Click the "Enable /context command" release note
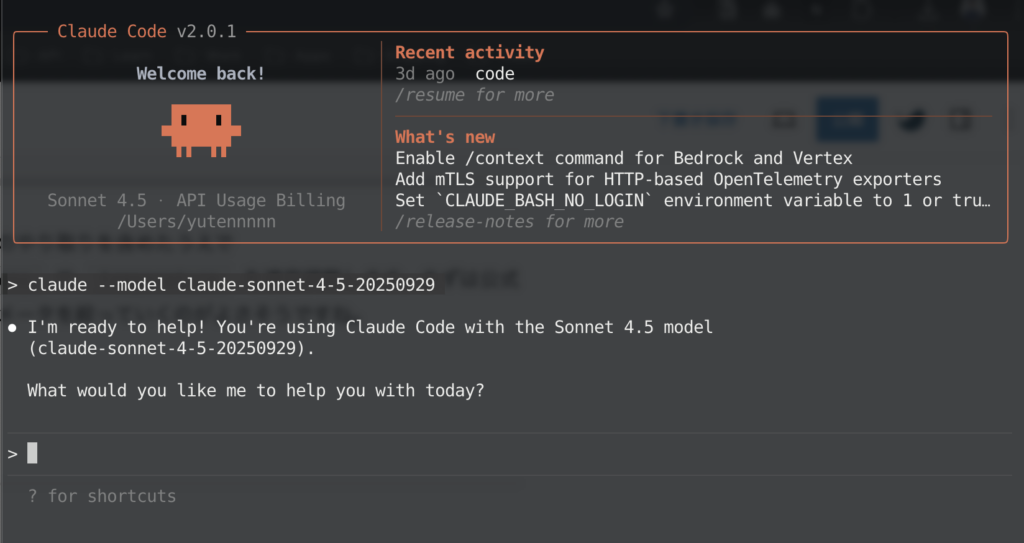The height and width of the screenshot is (543, 1024). (x=624, y=158)
